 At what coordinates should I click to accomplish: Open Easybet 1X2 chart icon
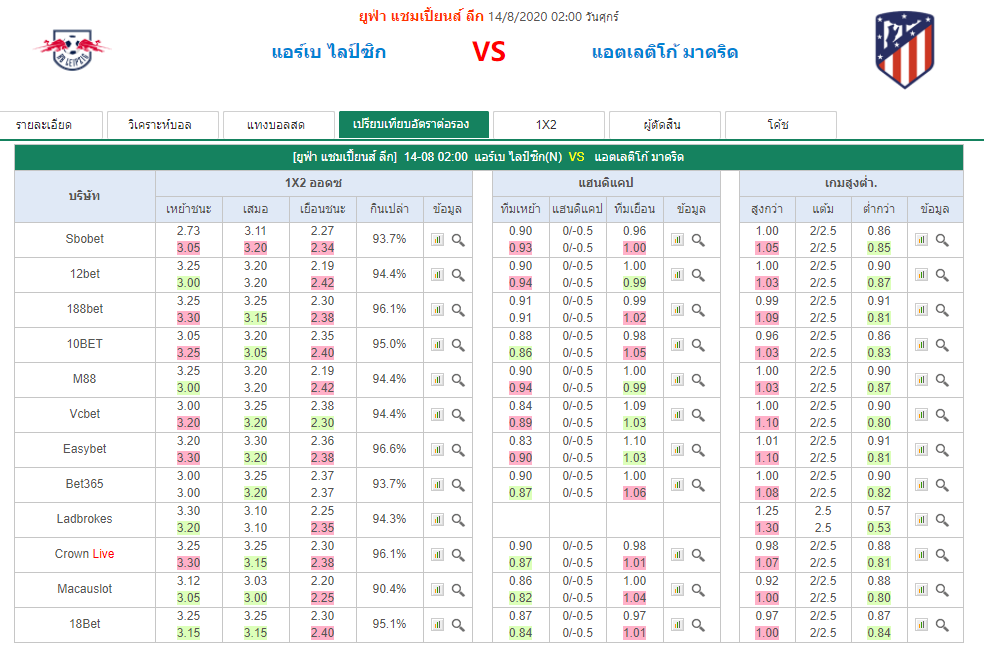(x=437, y=450)
